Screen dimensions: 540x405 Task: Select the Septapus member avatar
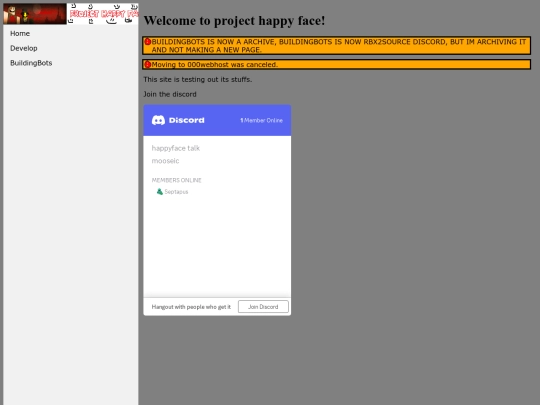pos(159,191)
